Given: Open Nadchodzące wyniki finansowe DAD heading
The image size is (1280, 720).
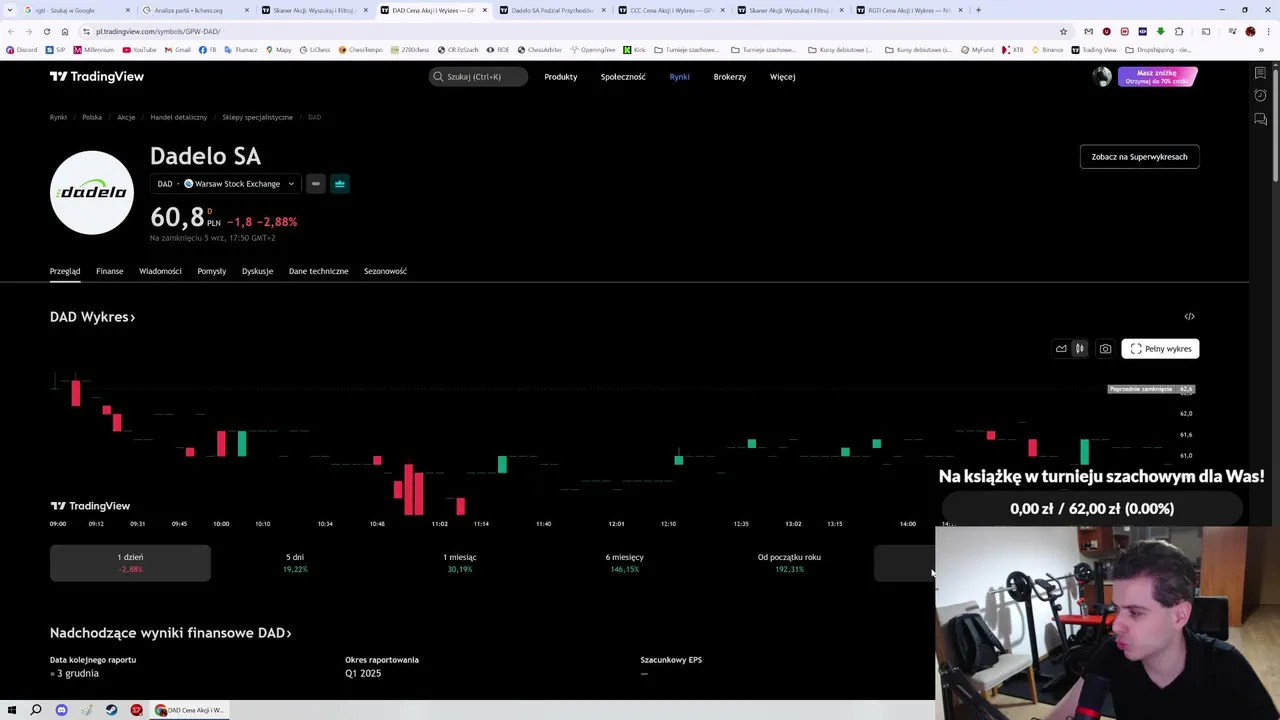Looking at the screenshot, I should (x=170, y=633).
